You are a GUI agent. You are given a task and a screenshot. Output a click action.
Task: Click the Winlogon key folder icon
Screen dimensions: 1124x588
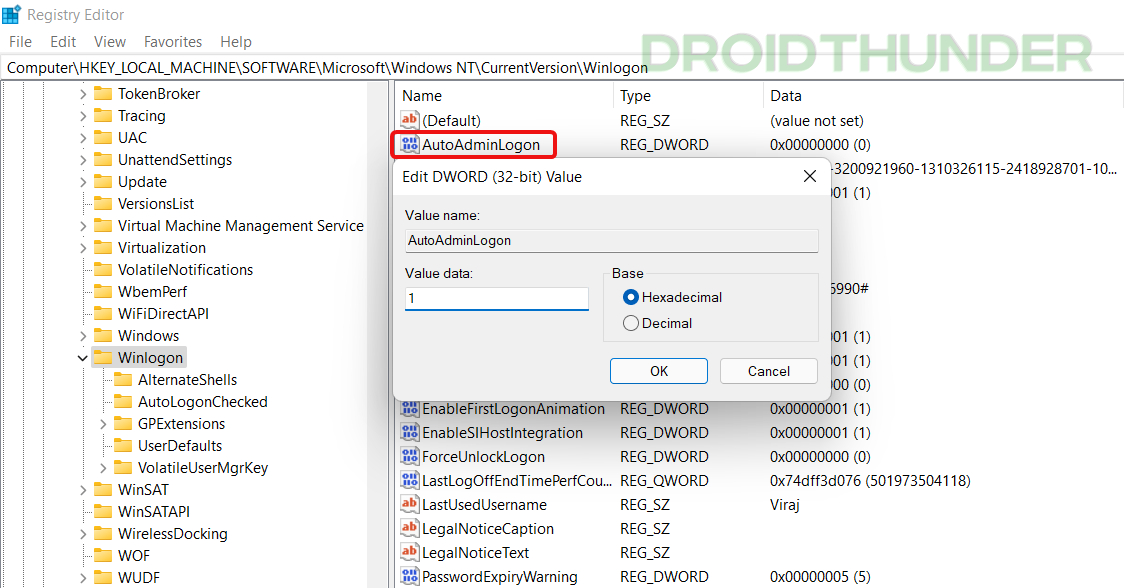tap(103, 358)
